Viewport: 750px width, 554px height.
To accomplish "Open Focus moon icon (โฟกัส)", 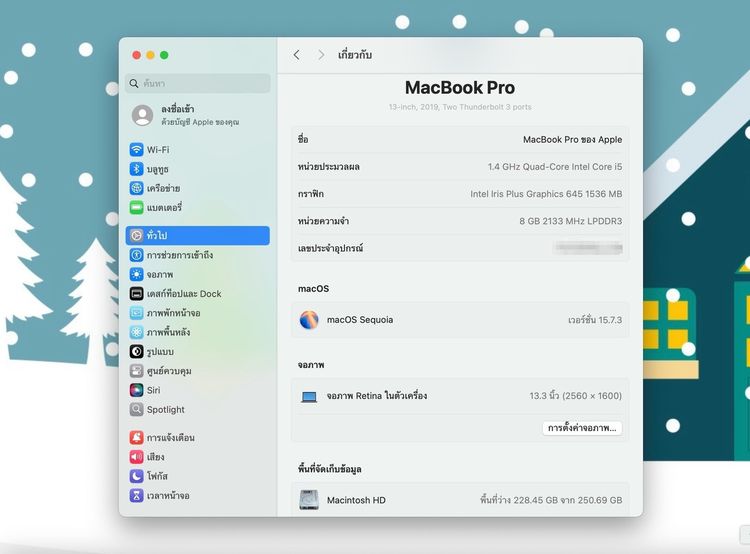I will [136, 476].
